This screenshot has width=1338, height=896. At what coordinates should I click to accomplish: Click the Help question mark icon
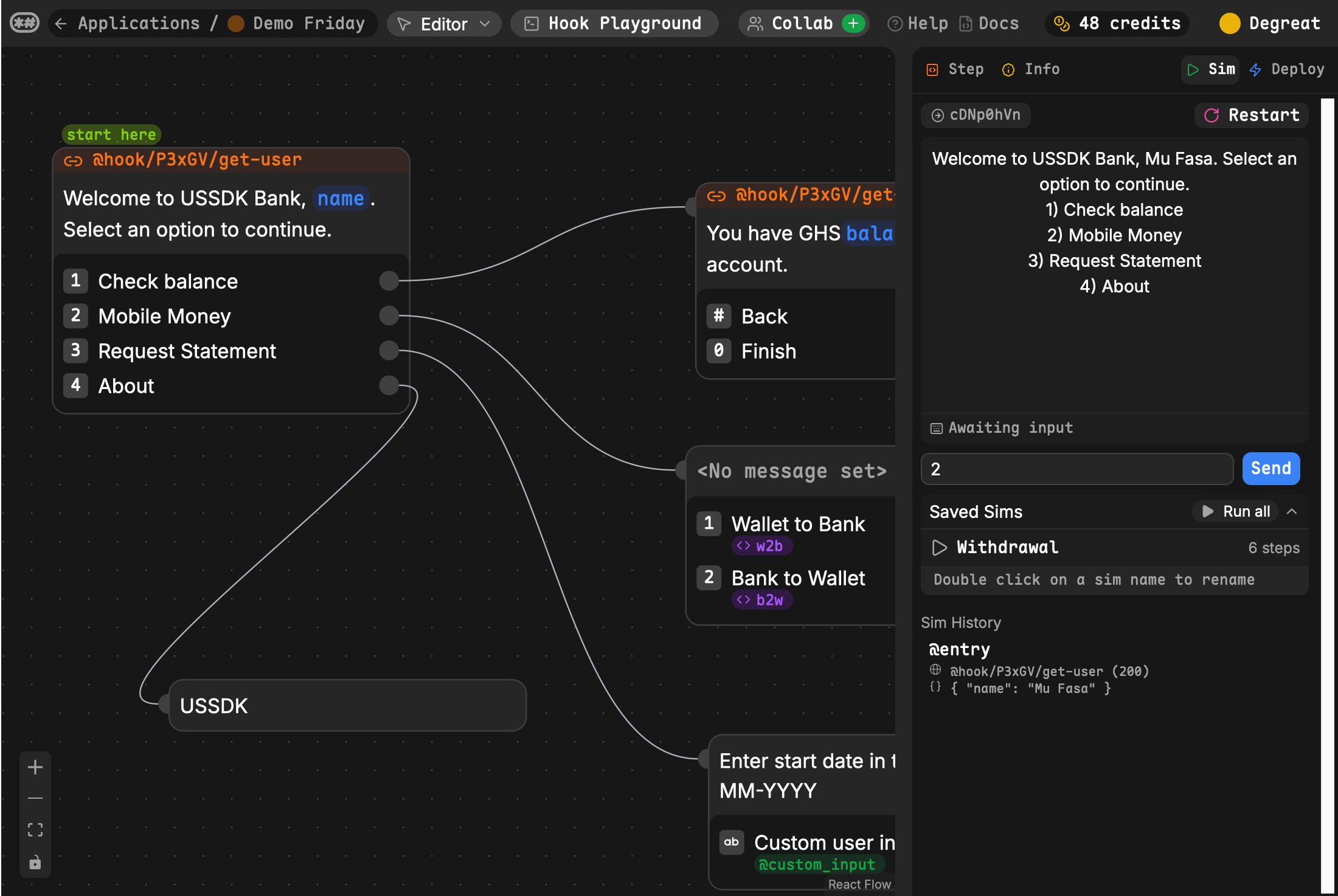point(894,23)
